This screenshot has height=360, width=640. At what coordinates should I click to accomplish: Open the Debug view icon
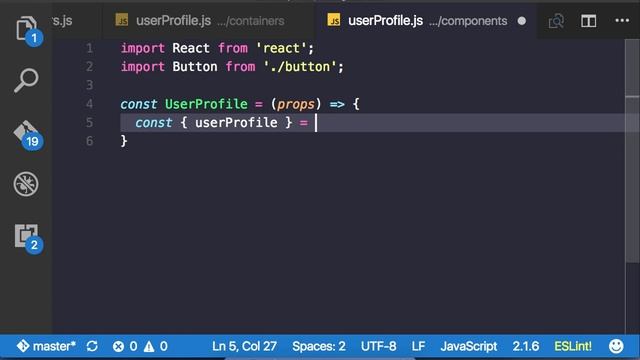click(26, 184)
